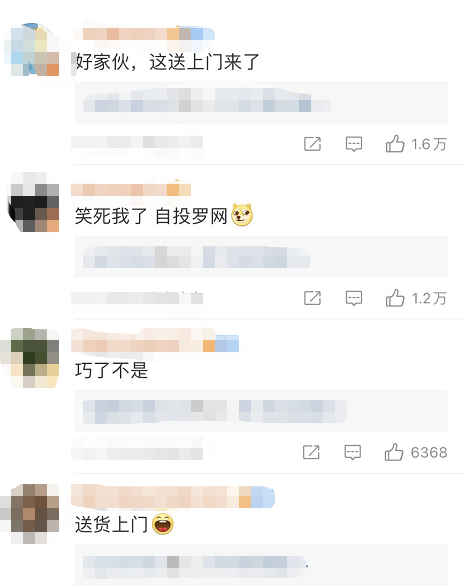
Task: Reply to the 好家伙 comment via speech bubble
Action: tap(353, 144)
